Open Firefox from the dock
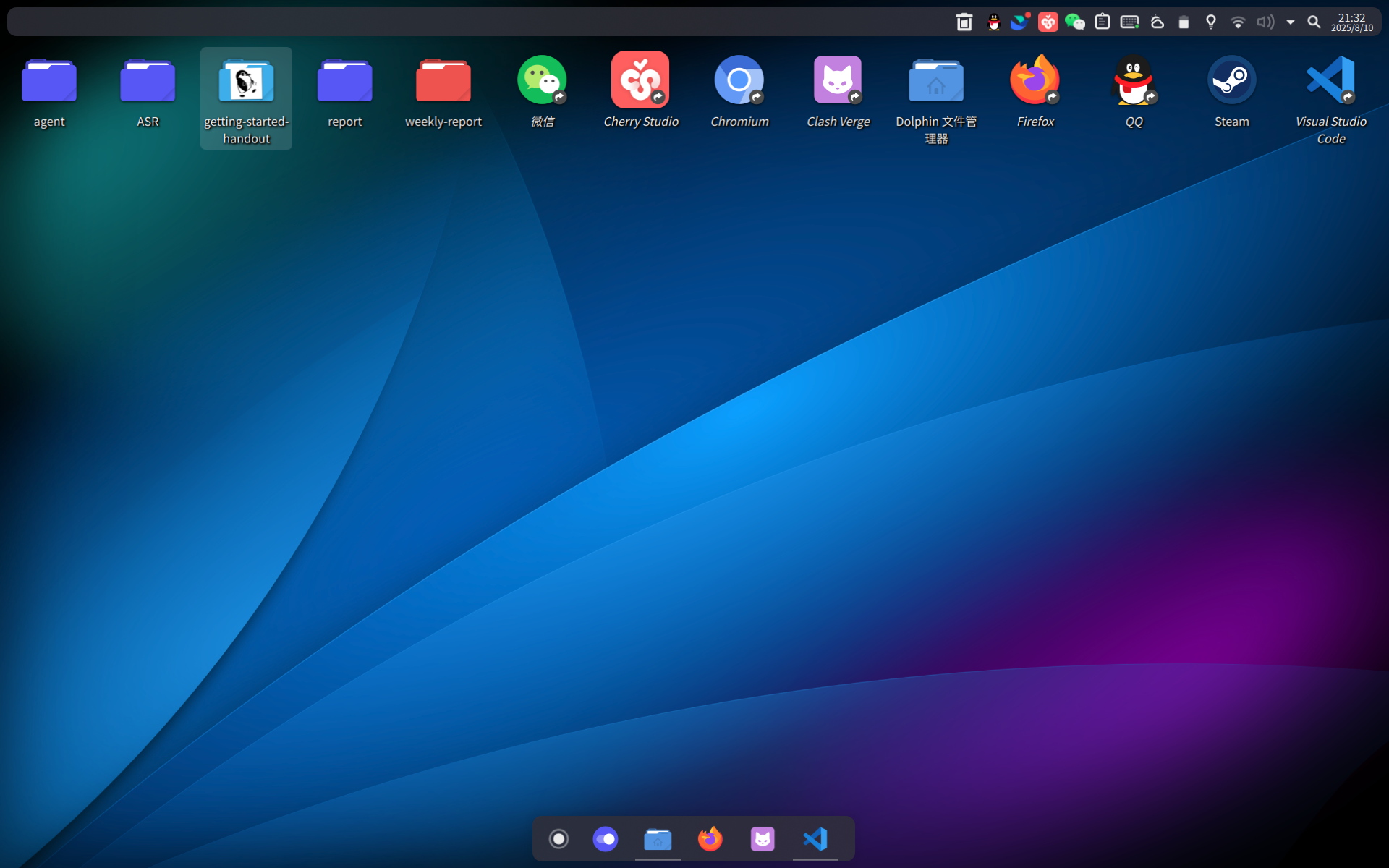This screenshot has height=868, width=1389. 710,838
